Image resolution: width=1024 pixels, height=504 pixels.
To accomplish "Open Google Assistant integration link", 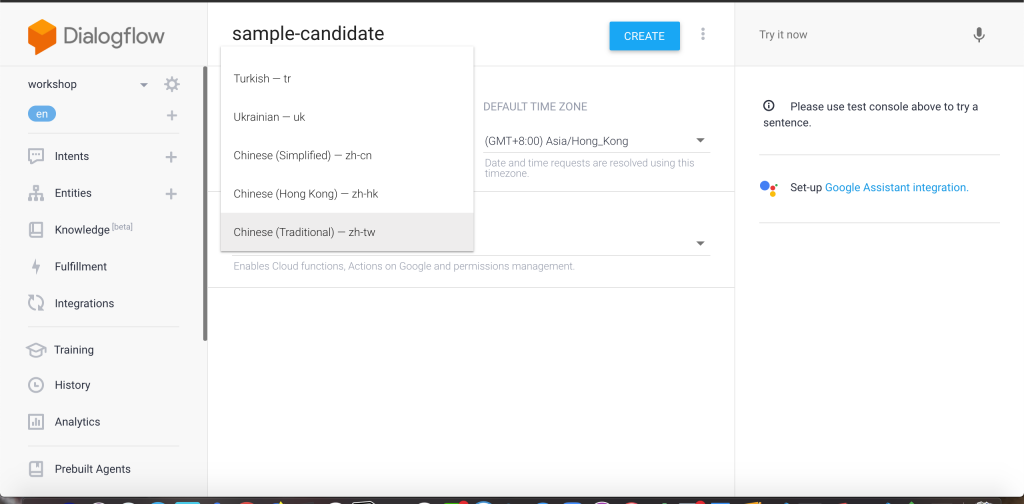I will click(896, 187).
